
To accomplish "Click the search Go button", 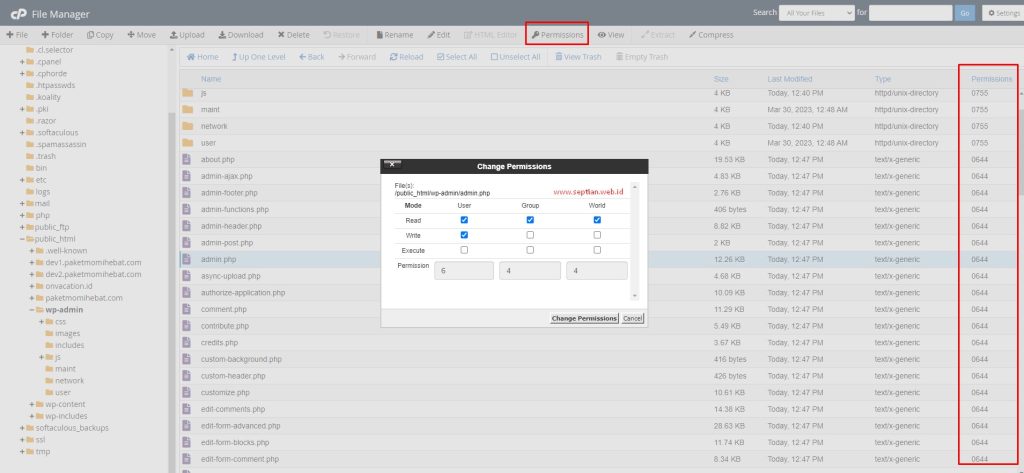I will point(964,13).
